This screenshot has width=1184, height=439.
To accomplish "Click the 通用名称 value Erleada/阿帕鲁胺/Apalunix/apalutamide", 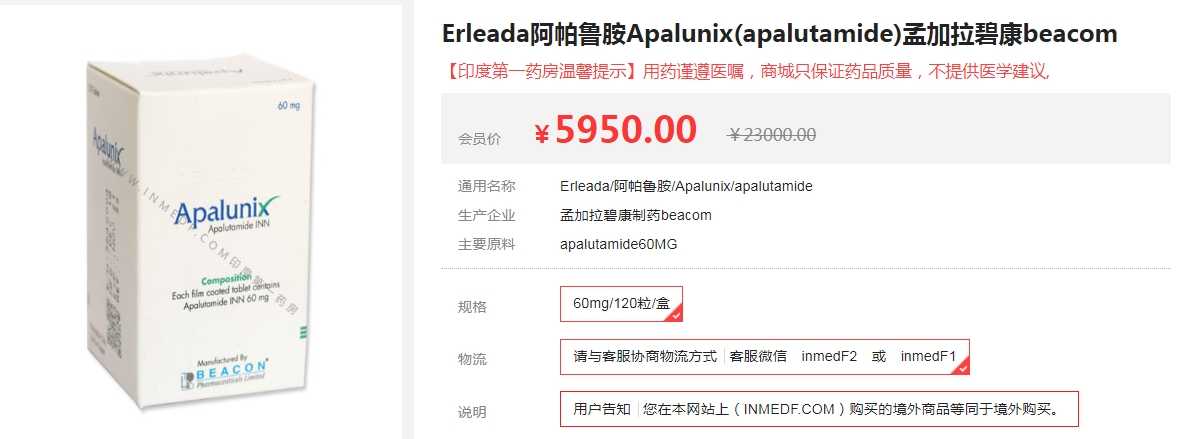I will click(686, 186).
